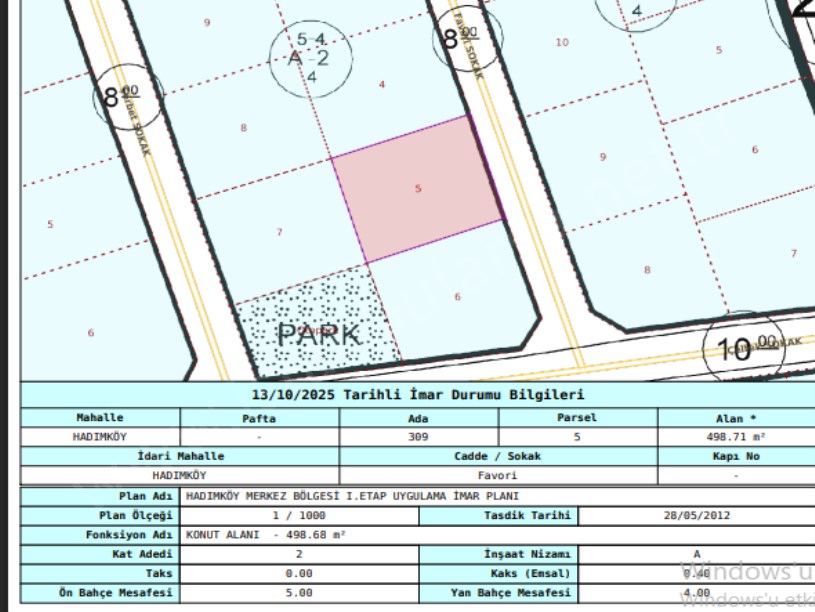Click the Alan value 498.71 m²
Screen dimensions: 815x612
tap(735, 437)
